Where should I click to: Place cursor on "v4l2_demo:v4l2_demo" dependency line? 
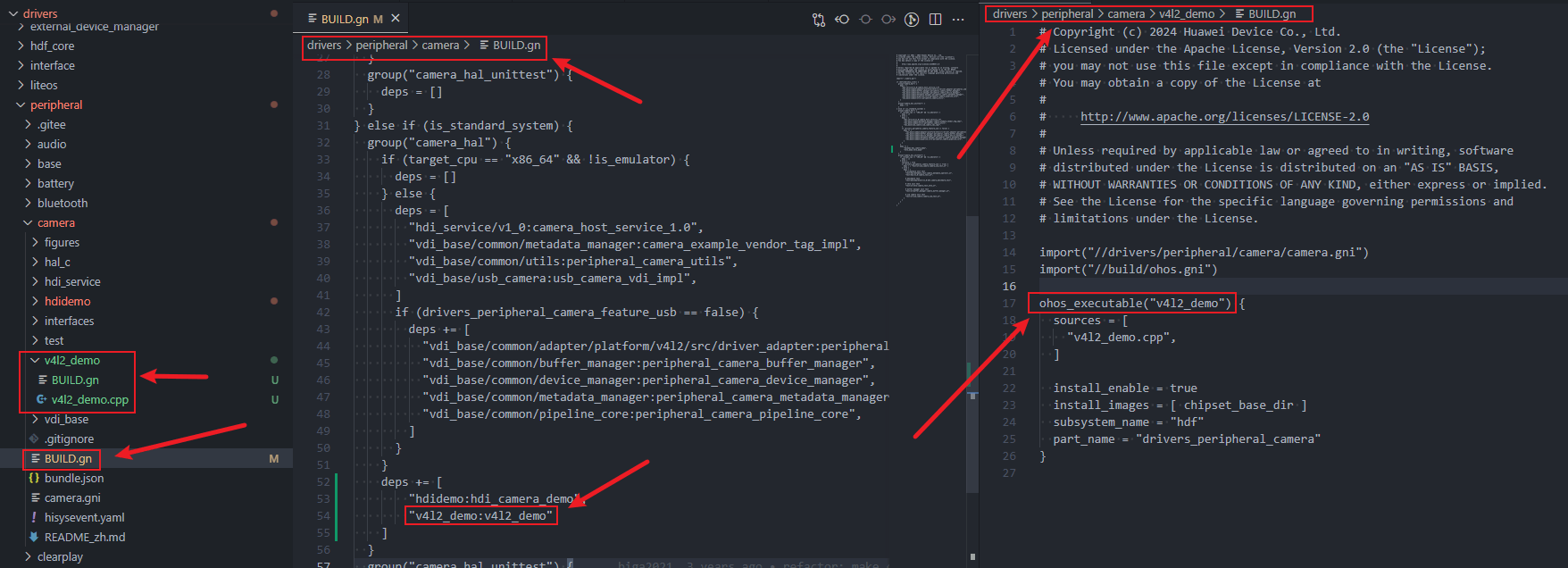[480, 515]
